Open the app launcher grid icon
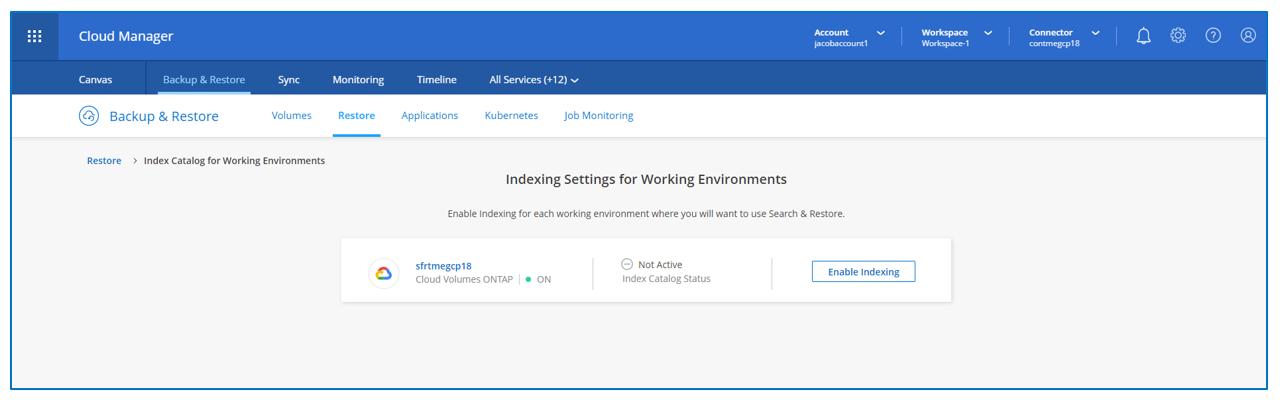 (x=34, y=36)
